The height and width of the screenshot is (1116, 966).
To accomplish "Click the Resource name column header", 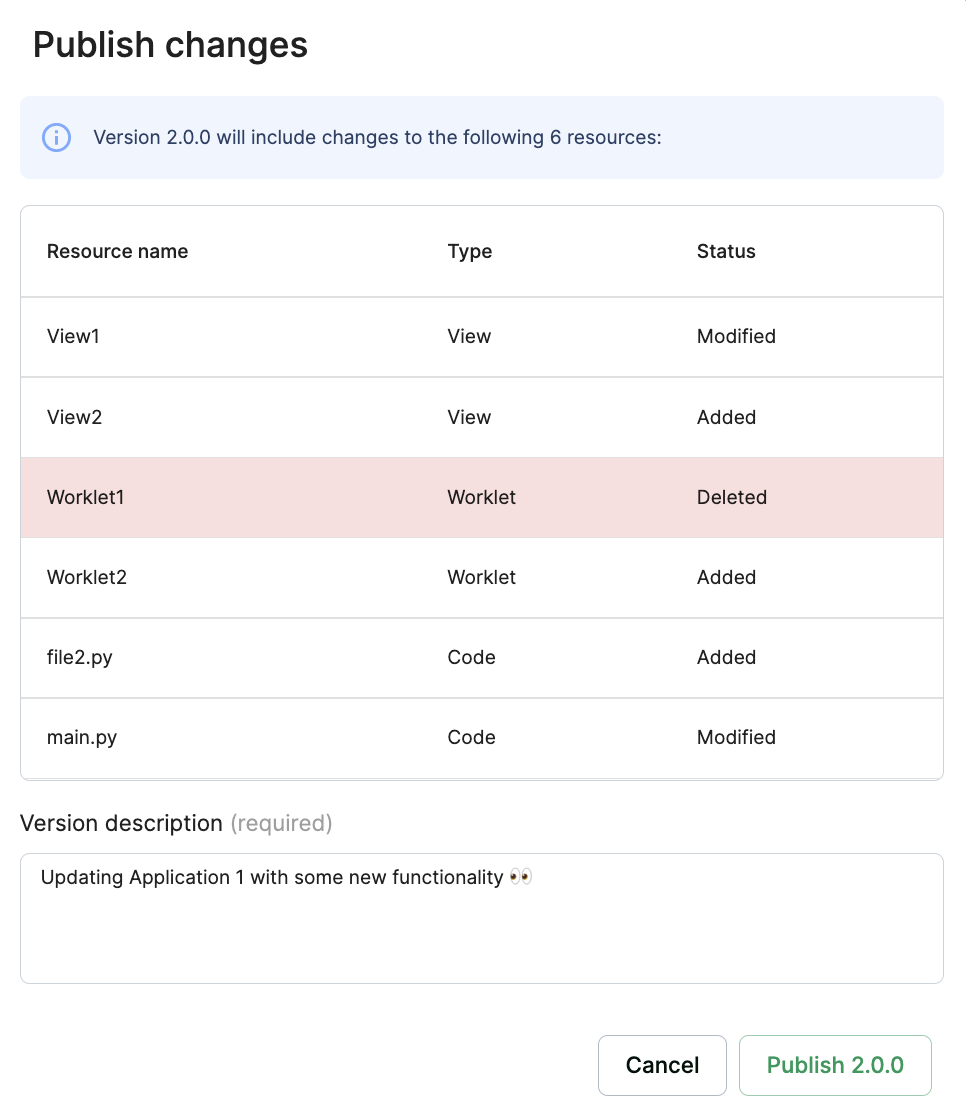I will 117,251.
